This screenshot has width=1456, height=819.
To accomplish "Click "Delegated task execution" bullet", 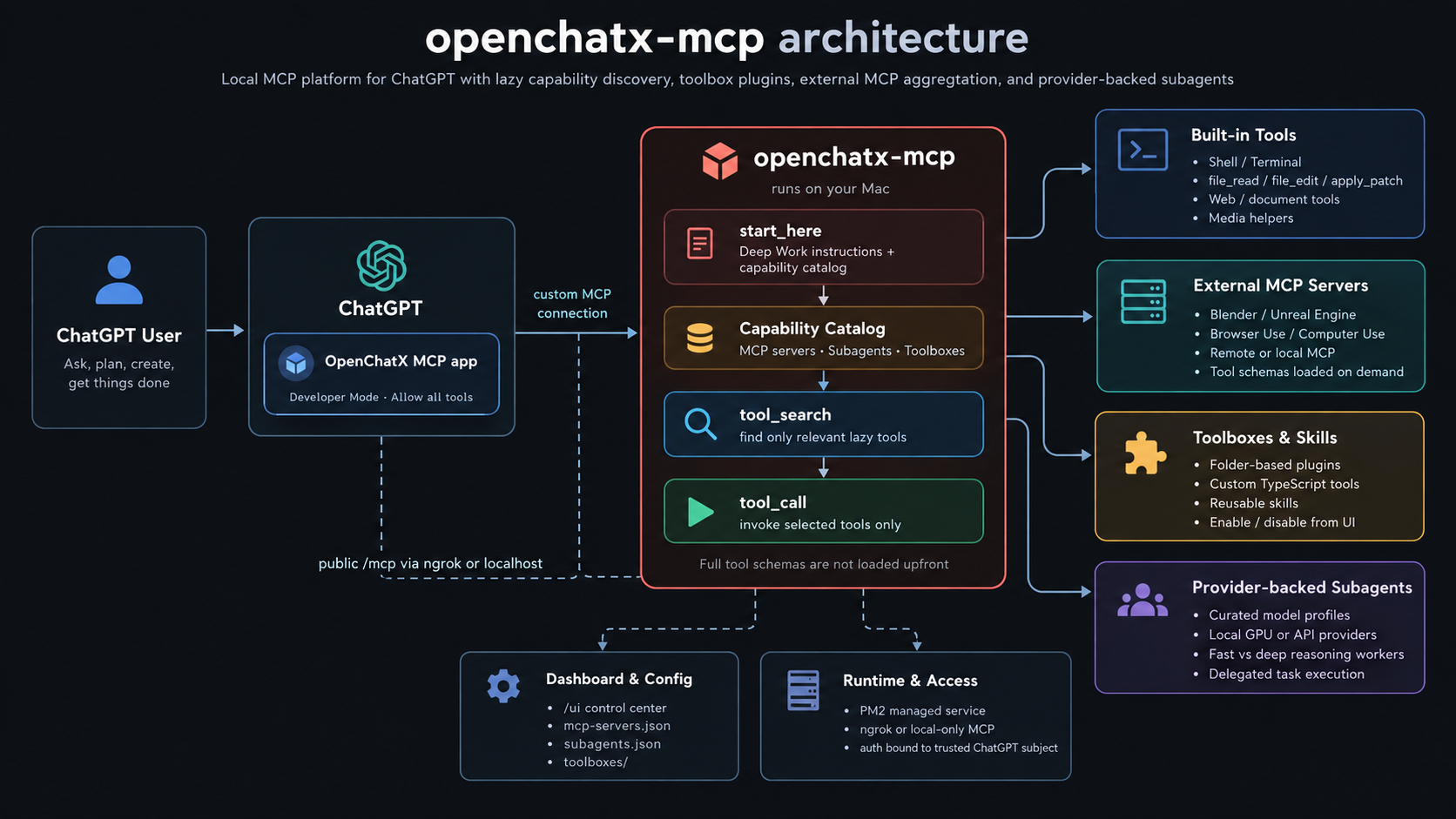I will [1286, 674].
